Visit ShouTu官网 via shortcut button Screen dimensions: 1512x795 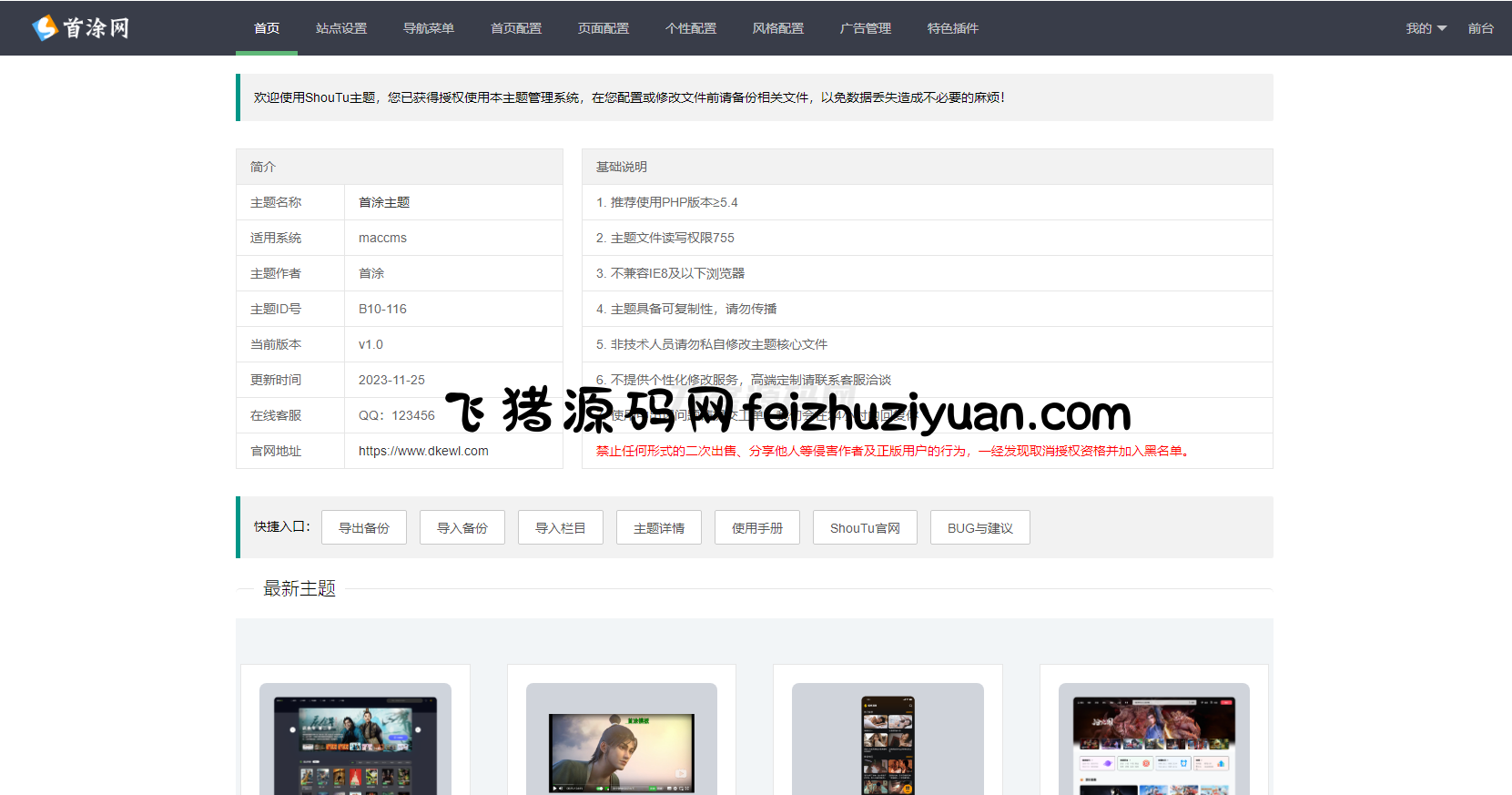pos(865,528)
